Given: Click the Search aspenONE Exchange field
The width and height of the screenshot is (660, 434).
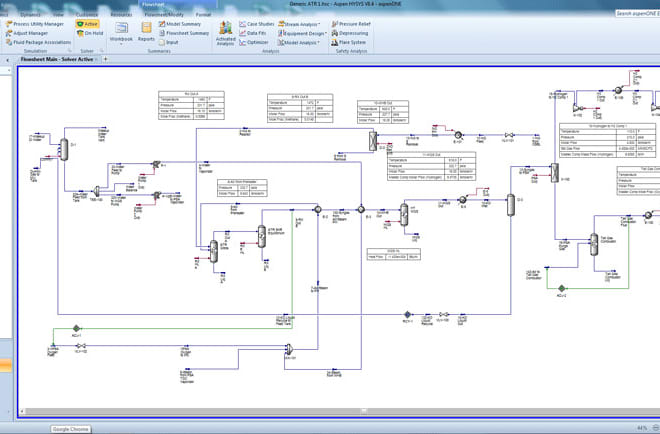Looking at the screenshot, I should (637, 13).
